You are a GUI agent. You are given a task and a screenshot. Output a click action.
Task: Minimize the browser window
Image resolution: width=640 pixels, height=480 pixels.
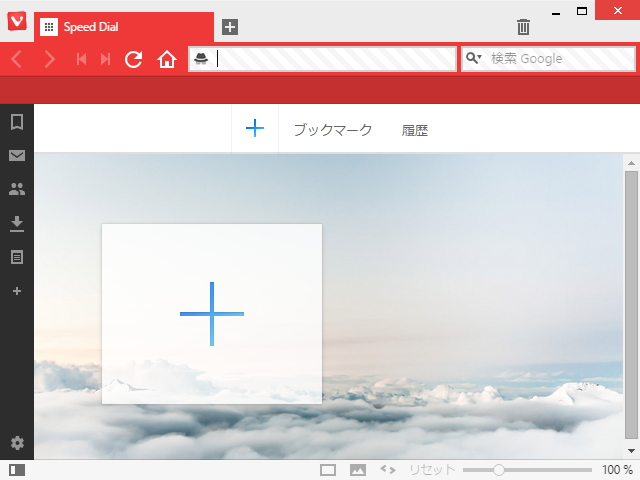coord(556,13)
